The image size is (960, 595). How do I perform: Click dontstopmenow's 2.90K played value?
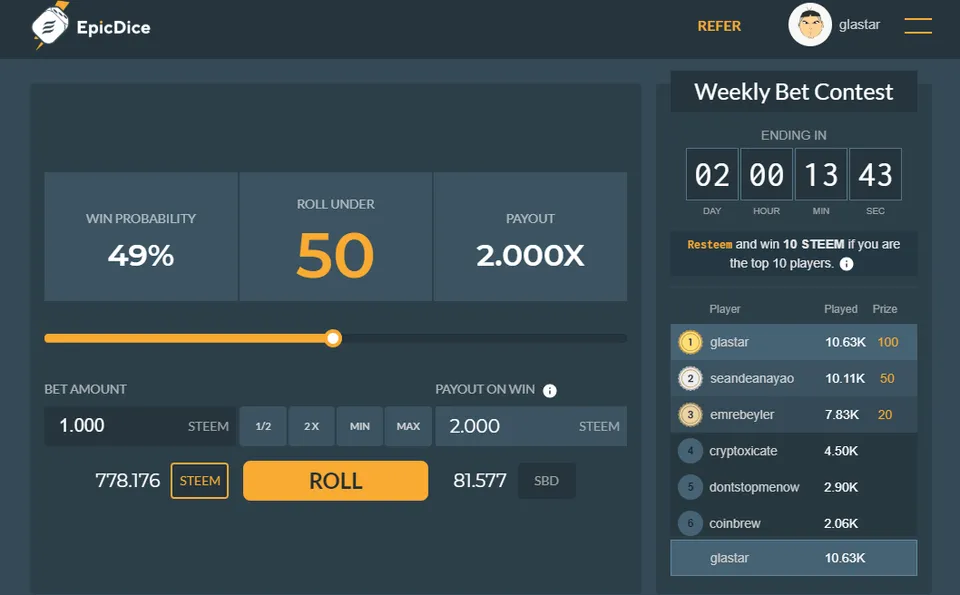coord(841,487)
